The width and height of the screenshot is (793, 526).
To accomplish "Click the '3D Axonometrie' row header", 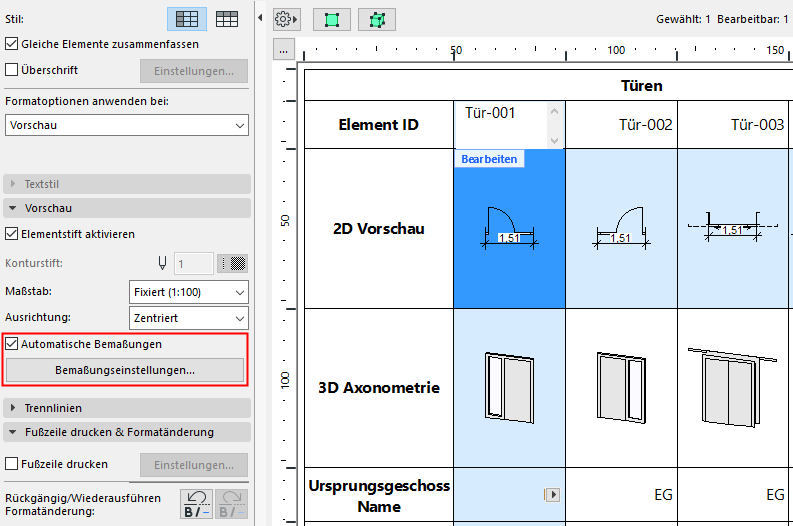I will click(379, 387).
